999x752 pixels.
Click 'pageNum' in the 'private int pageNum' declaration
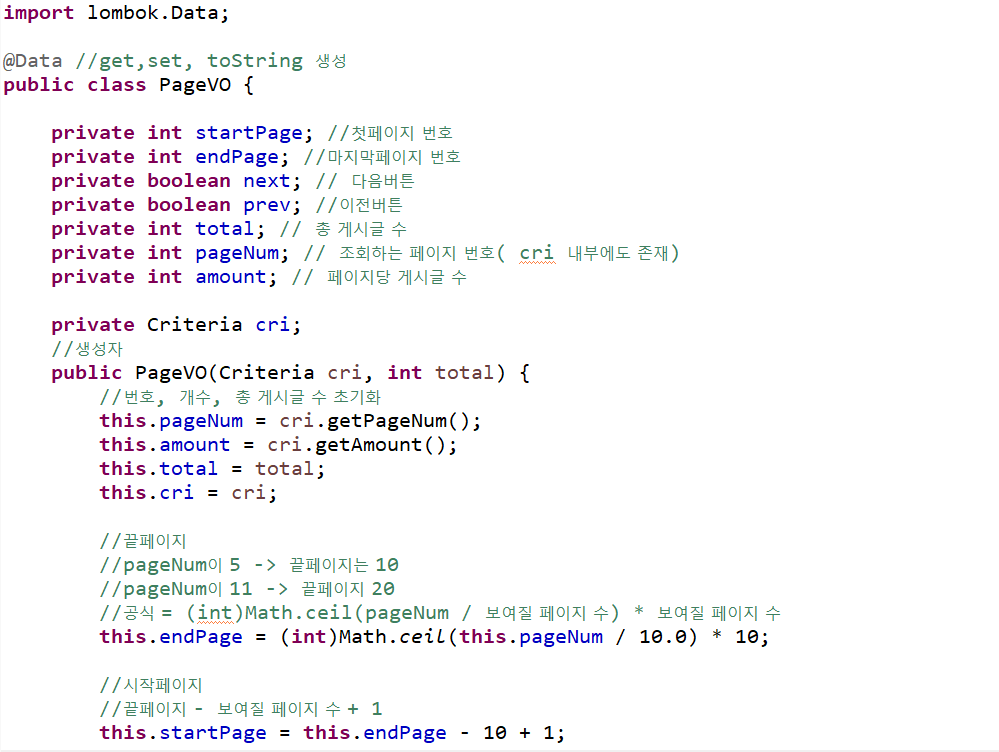[237, 253]
